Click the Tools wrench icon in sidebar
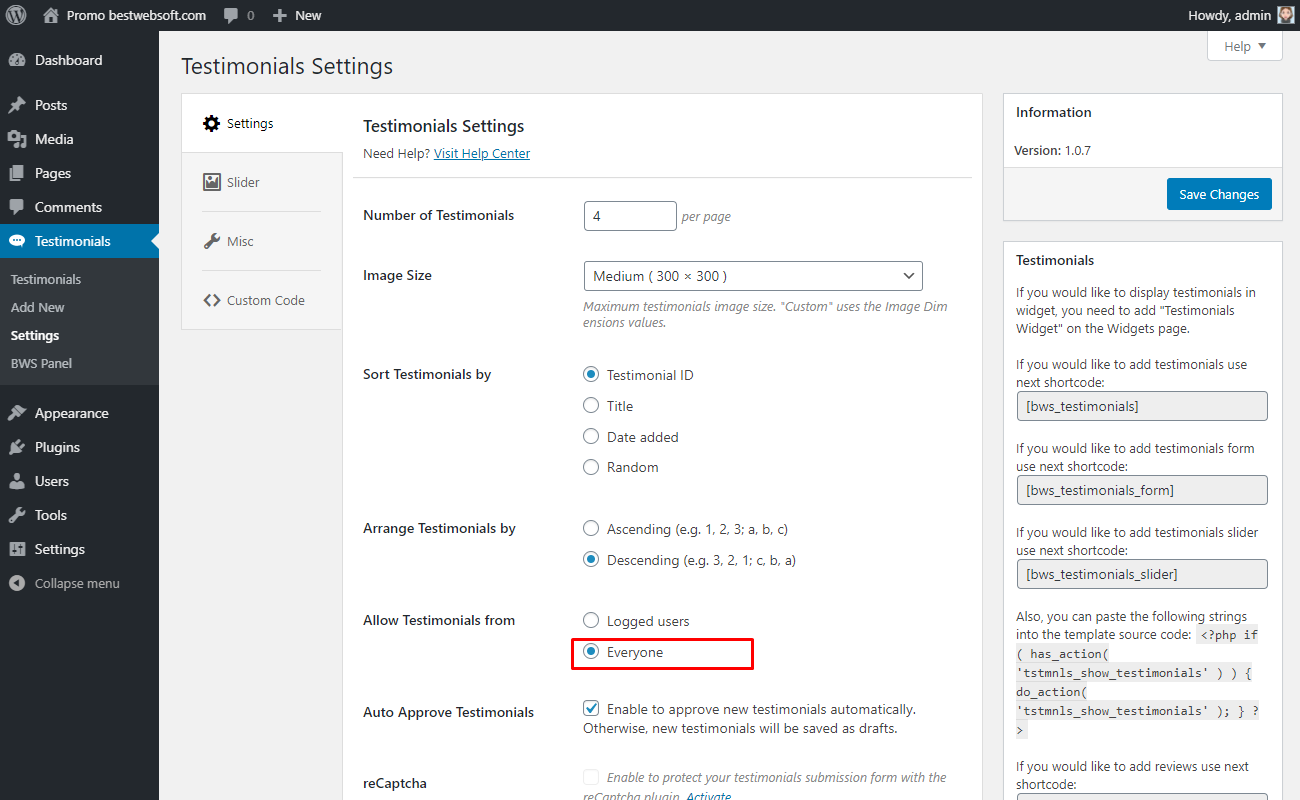 click(17, 515)
